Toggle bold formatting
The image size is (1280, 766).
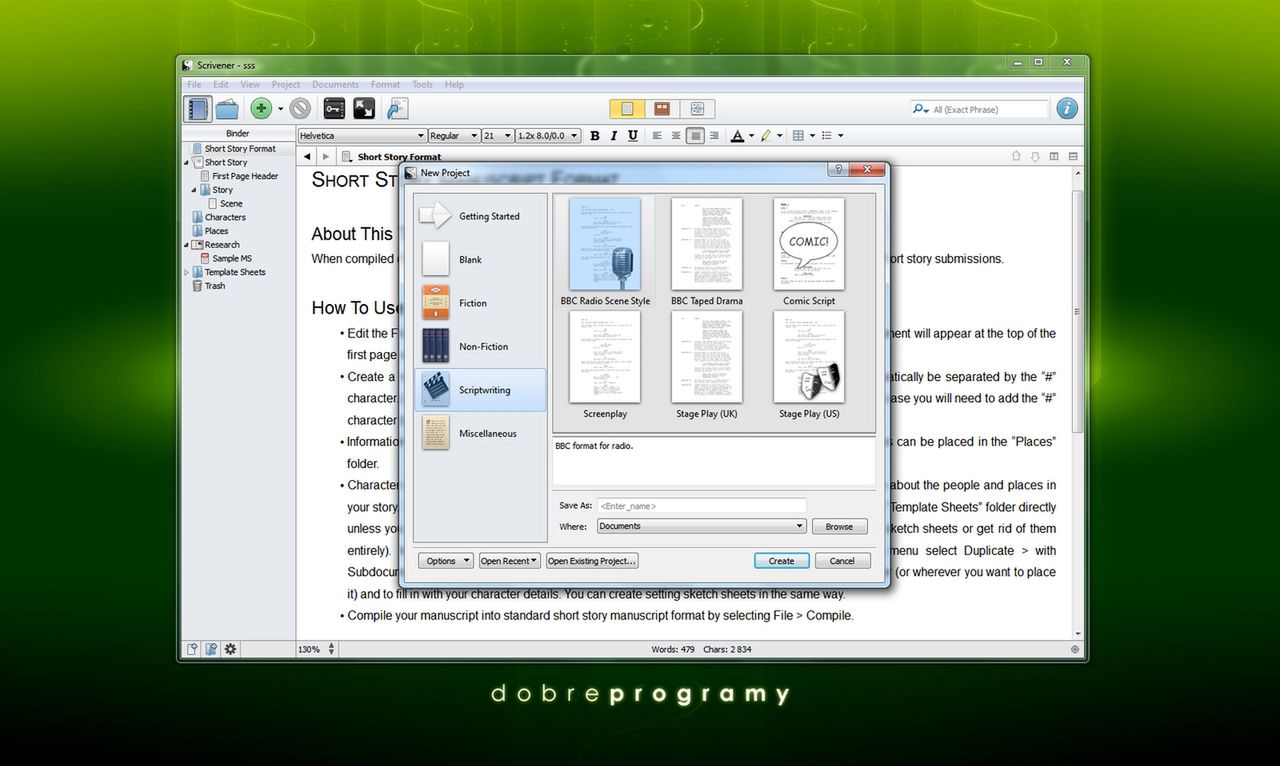point(595,135)
